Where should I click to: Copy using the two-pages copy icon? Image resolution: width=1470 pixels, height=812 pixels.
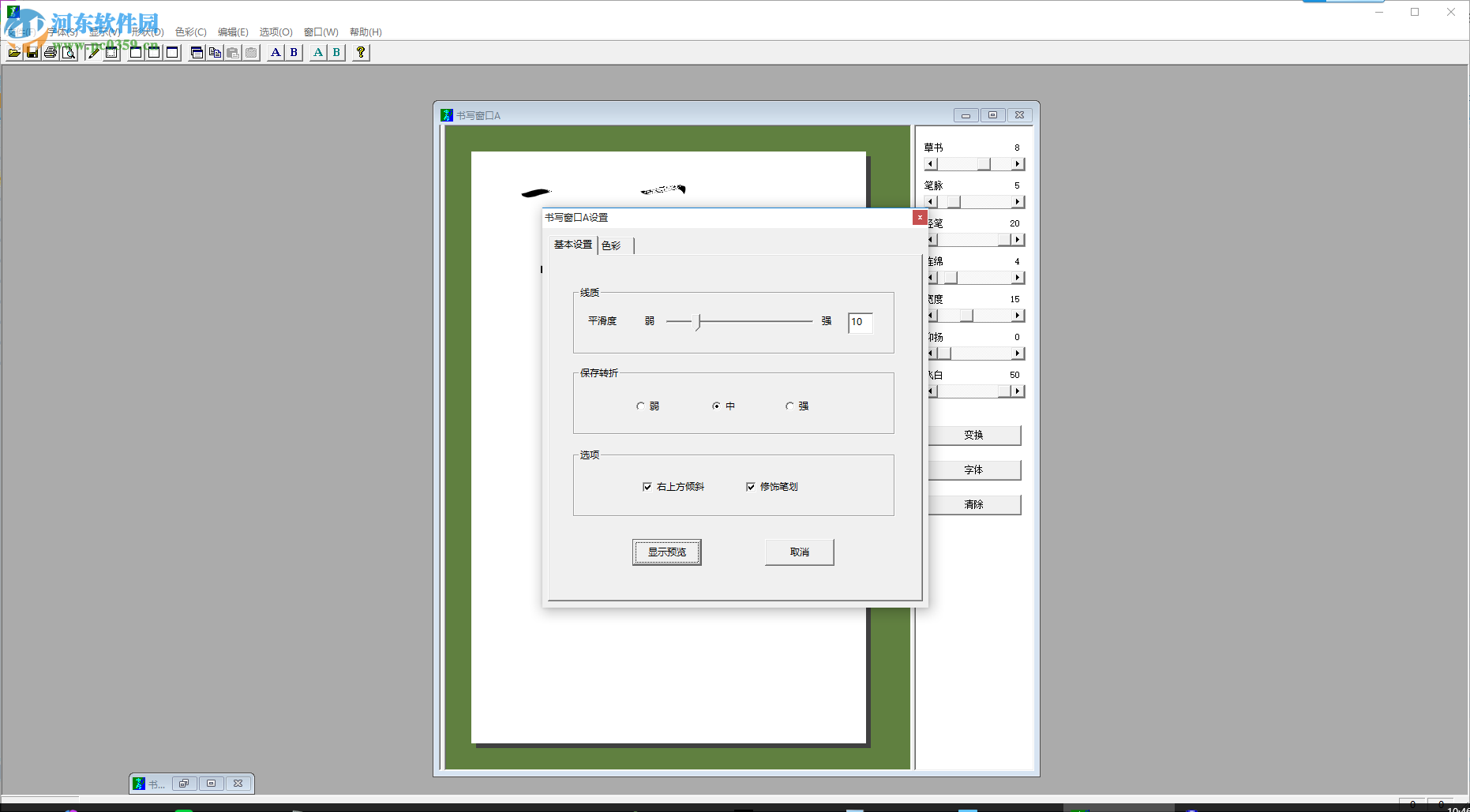click(215, 53)
